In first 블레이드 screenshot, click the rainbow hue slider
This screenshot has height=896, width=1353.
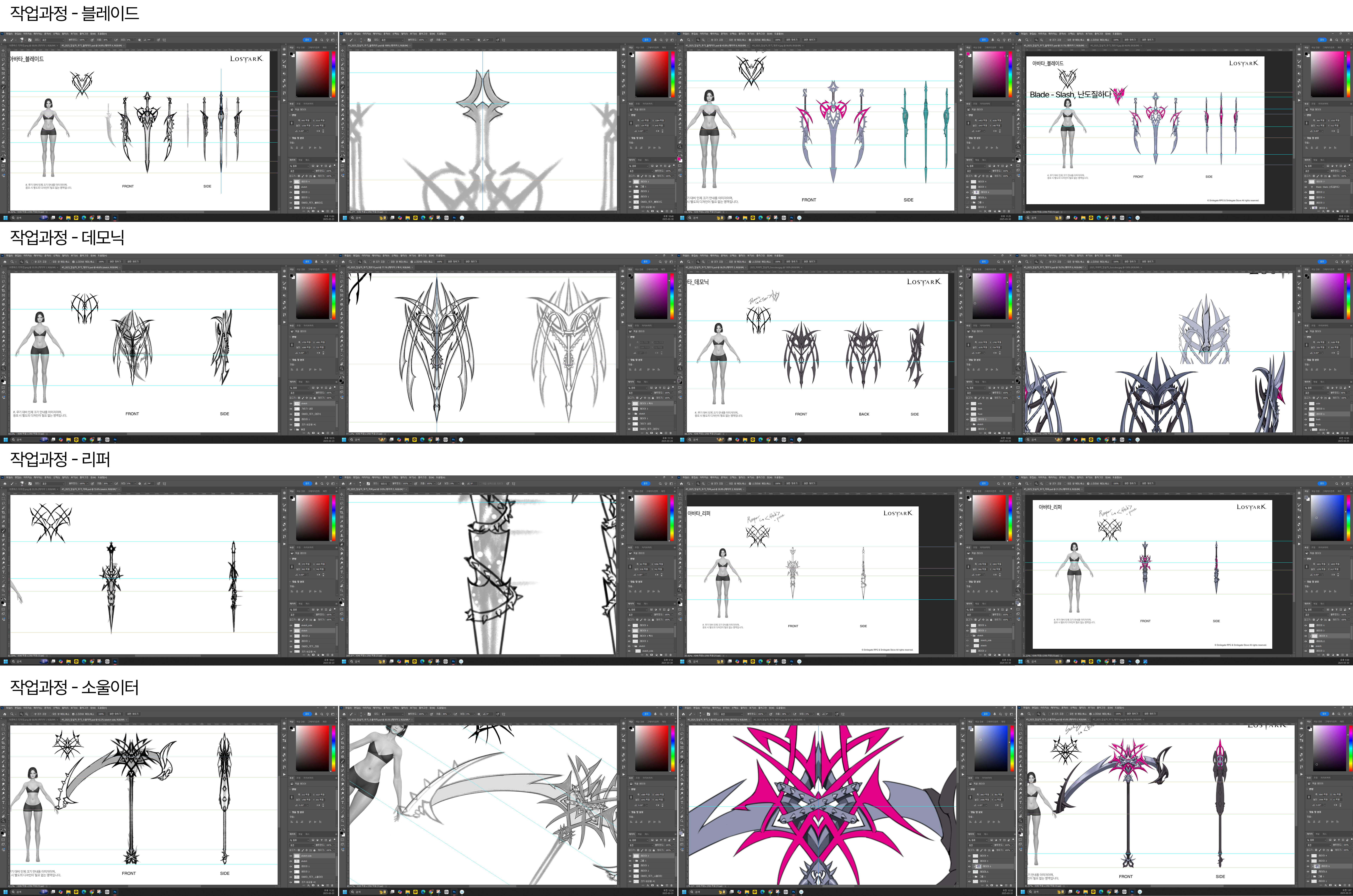(x=334, y=74)
